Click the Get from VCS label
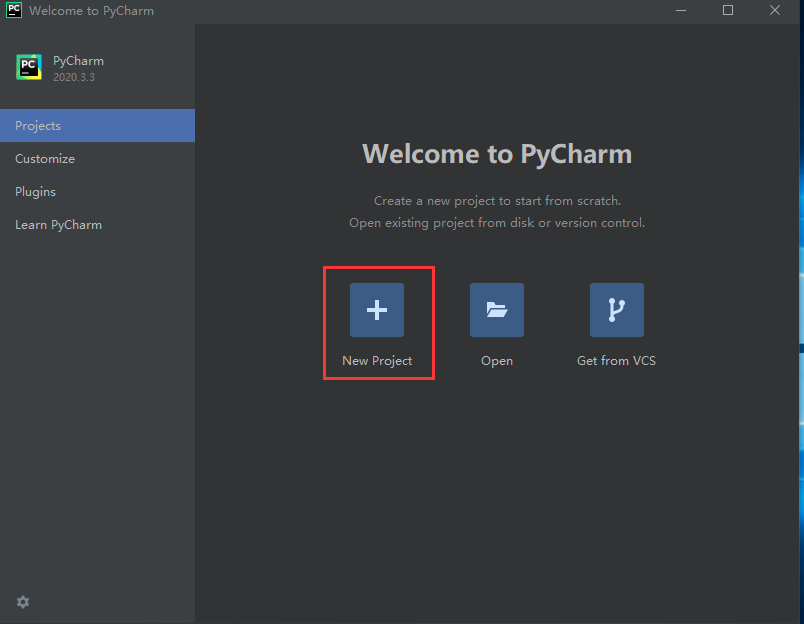The width and height of the screenshot is (804, 624). click(x=616, y=360)
